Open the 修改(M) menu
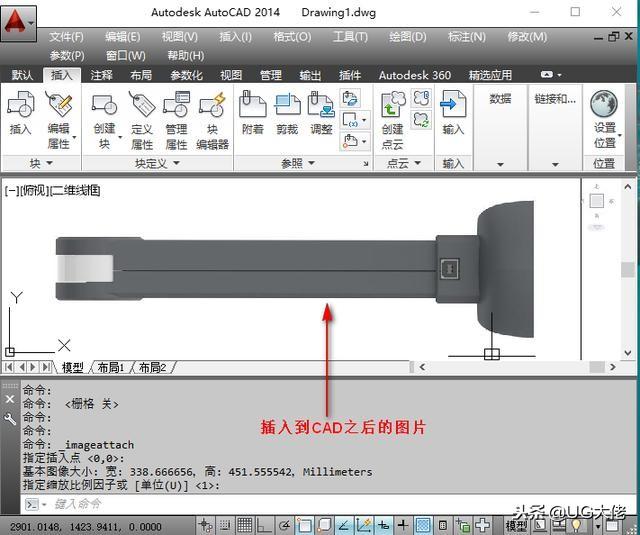 (527, 37)
